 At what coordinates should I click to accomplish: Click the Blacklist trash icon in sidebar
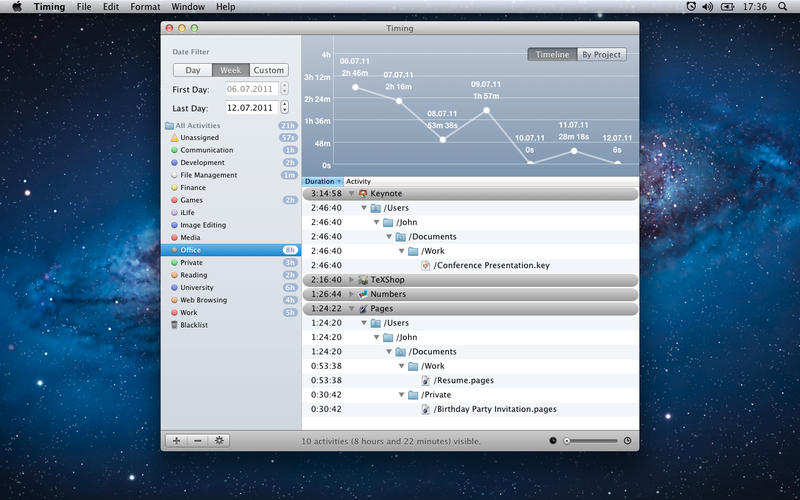pyautogui.click(x=175, y=325)
